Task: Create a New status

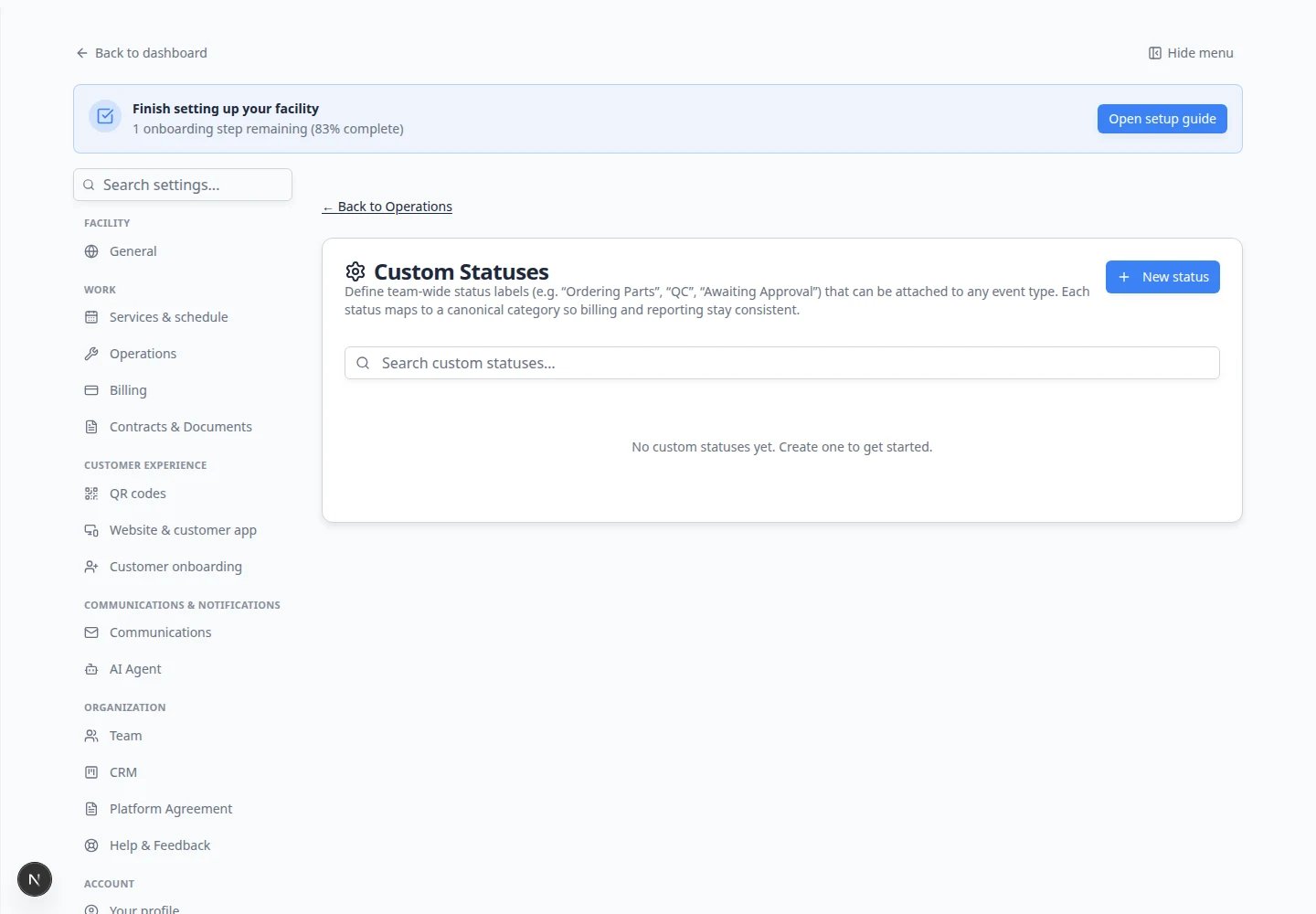Action: pos(1162,277)
